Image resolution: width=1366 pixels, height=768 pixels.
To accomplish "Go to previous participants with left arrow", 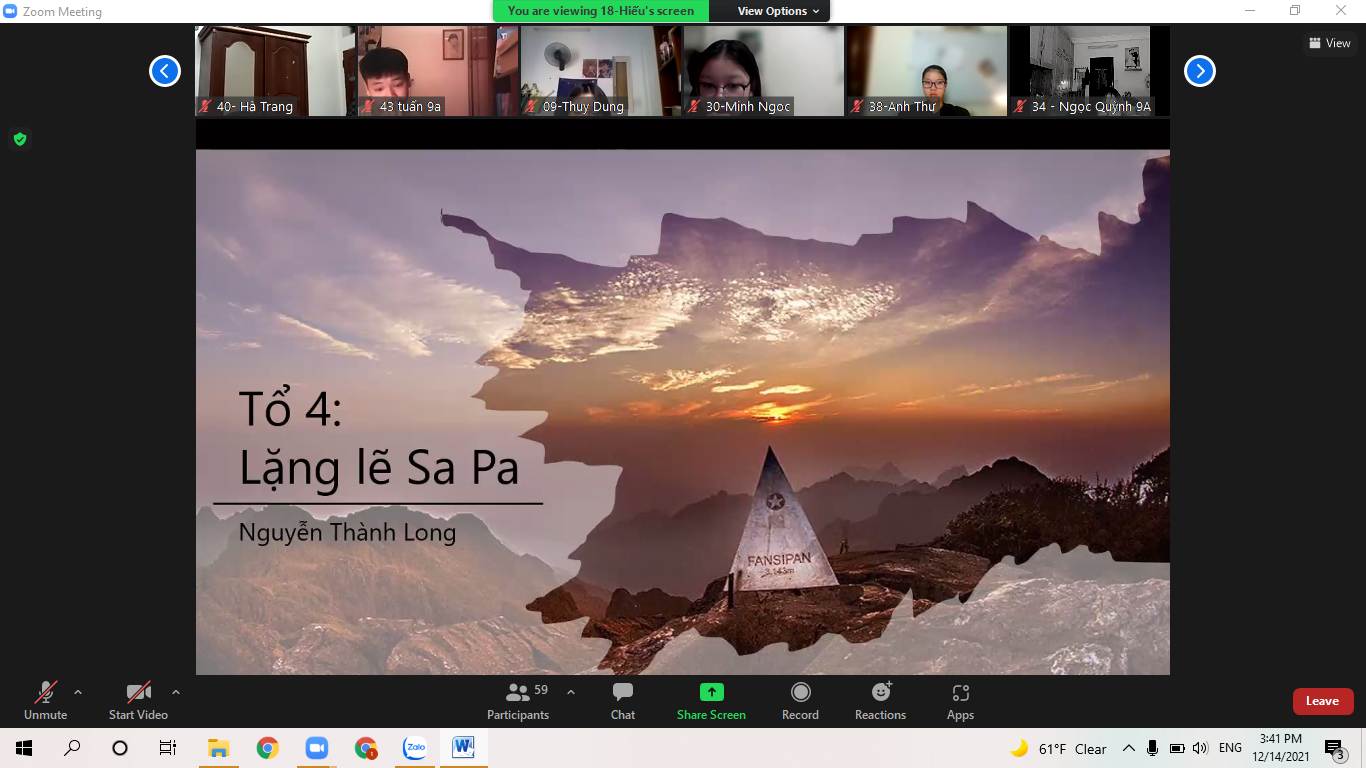I will pyautogui.click(x=165, y=71).
